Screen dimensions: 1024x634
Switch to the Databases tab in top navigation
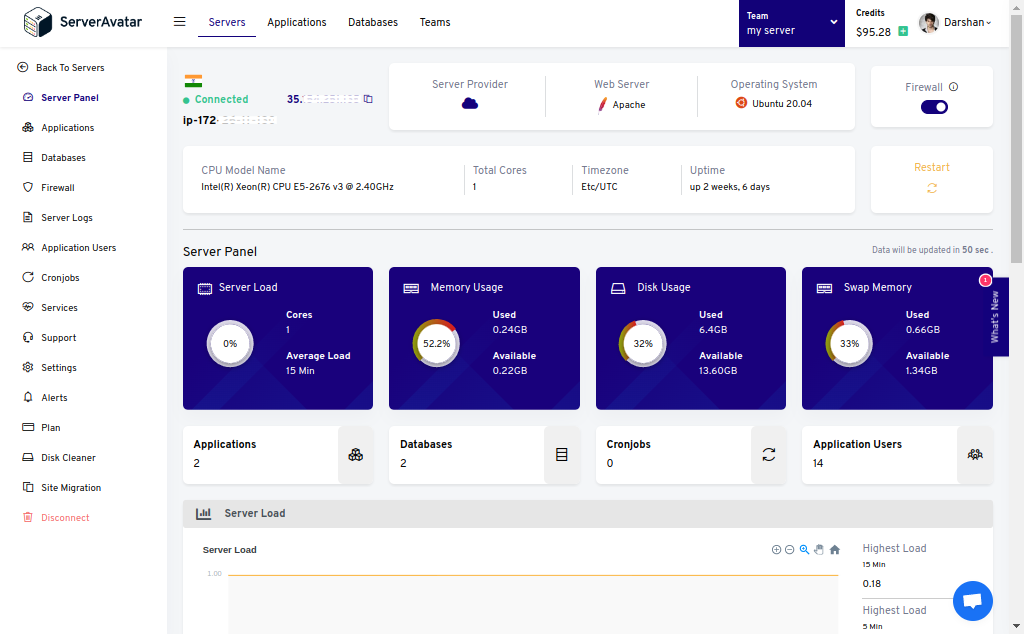(372, 22)
